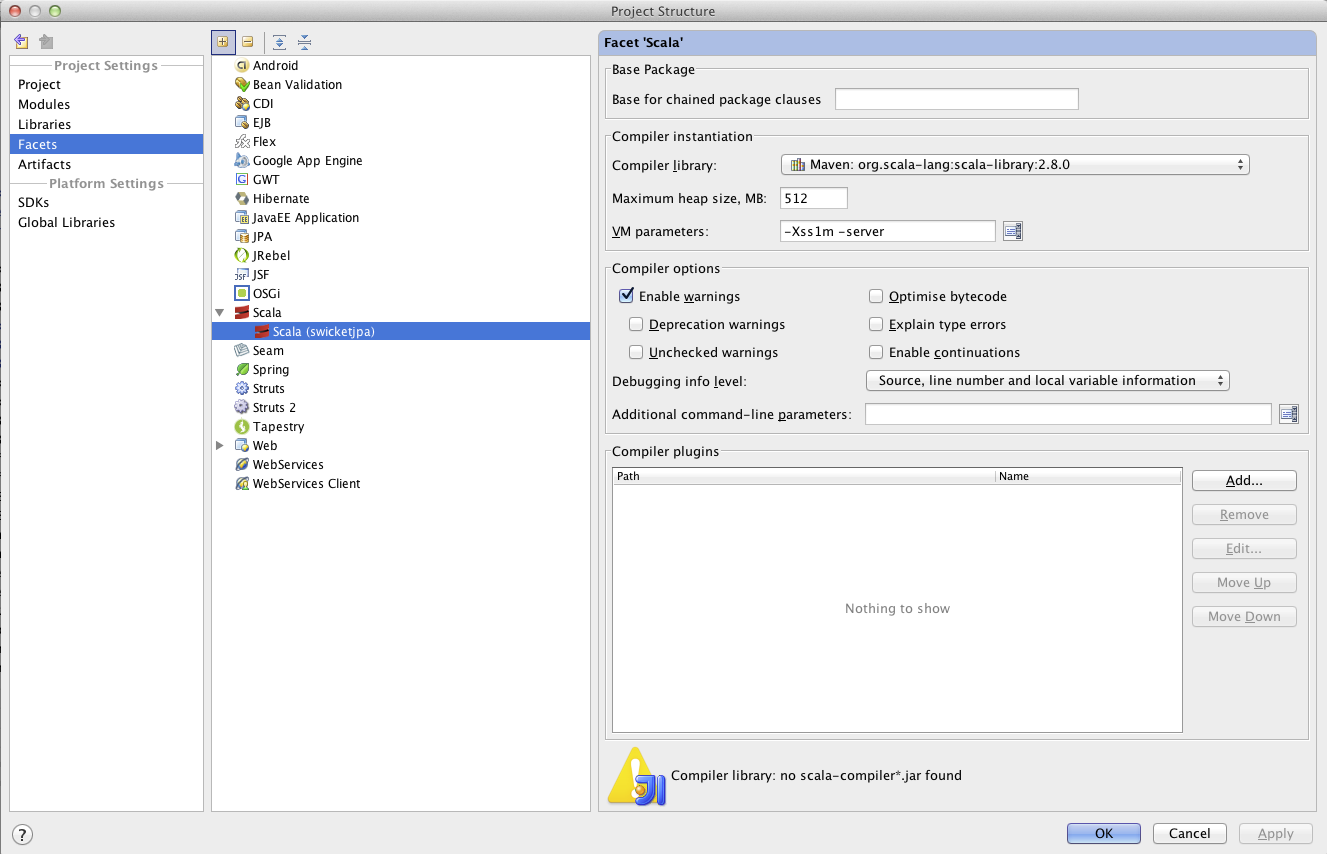The image size is (1327, 854).
Task: Click the Add... compiler plugin button
Action: 1244,481
